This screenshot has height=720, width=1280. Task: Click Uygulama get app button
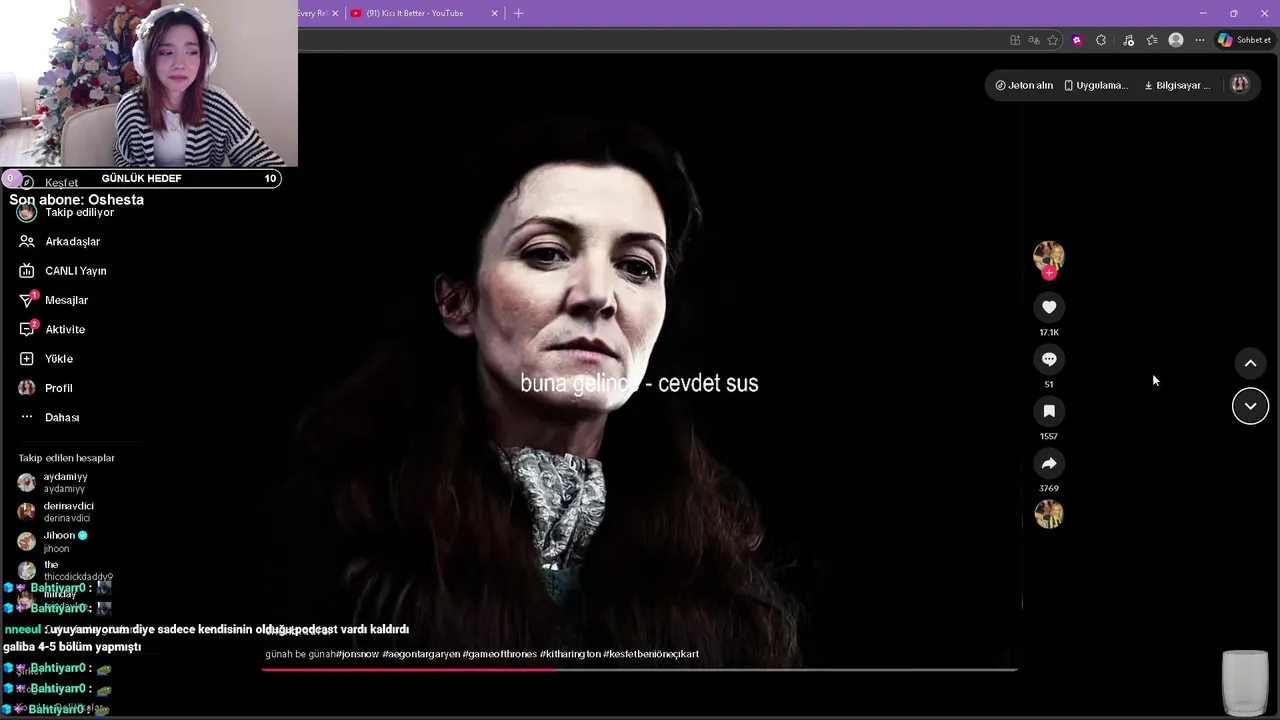pos(1096,85)
